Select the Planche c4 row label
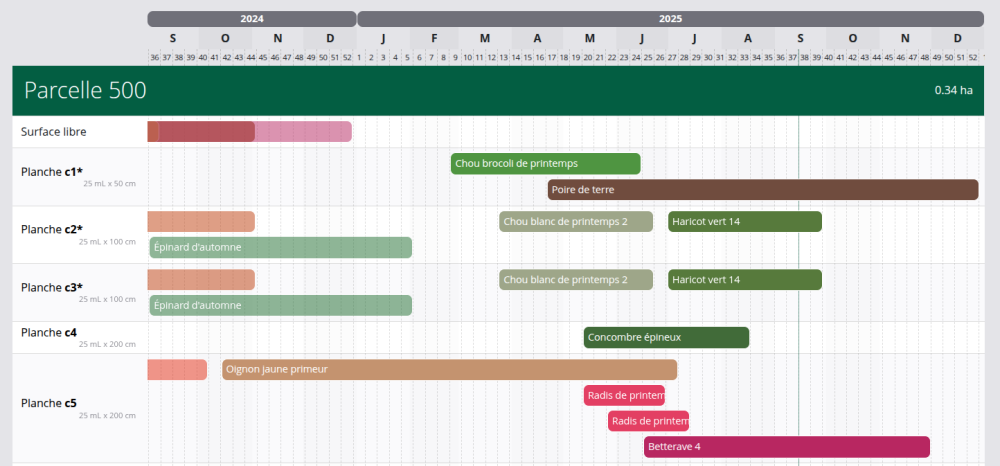The image size is (1000, 466). pos(49,333)
